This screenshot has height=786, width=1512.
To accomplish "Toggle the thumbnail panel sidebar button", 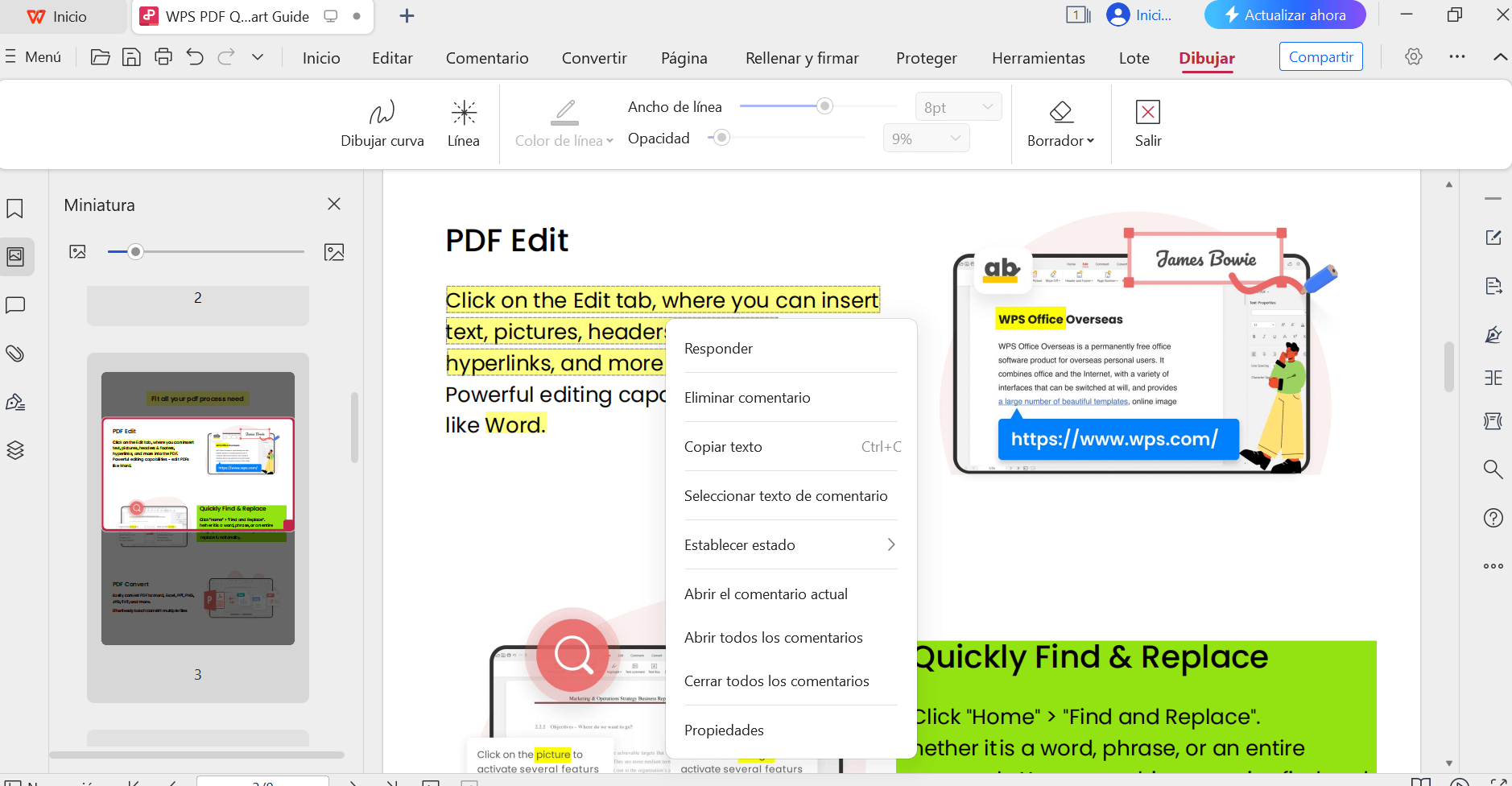I will click(x=15, y=257).
